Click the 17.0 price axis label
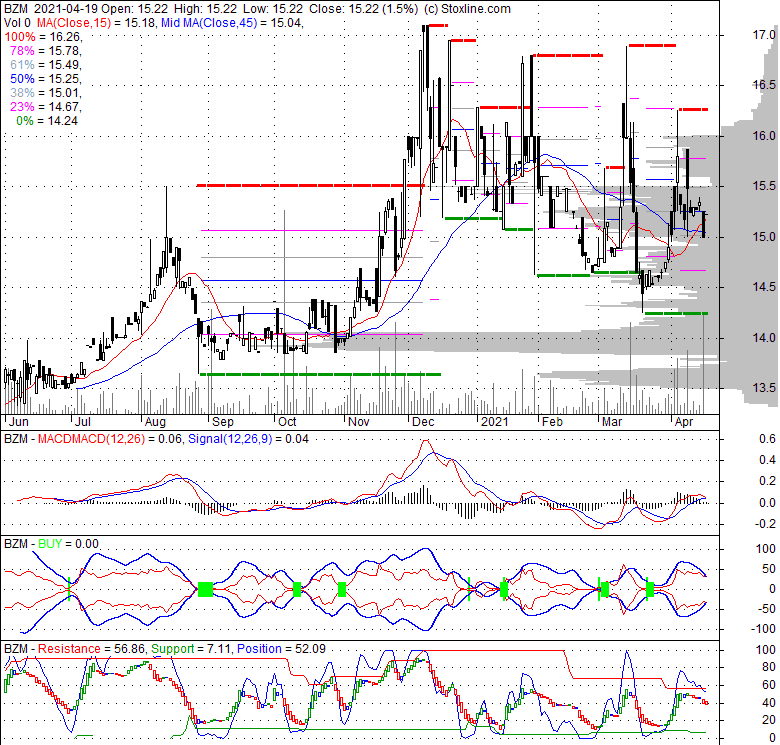 pos(764,35)
